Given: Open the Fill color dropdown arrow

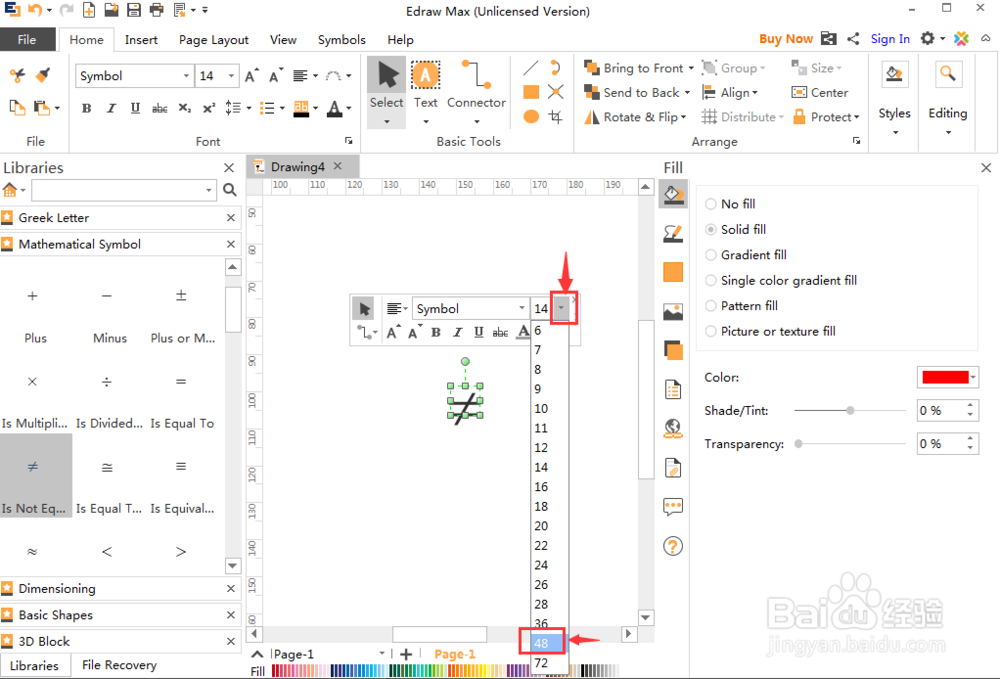Looking at the screenshot, I should pyautogui.click(x=973, y=377).
